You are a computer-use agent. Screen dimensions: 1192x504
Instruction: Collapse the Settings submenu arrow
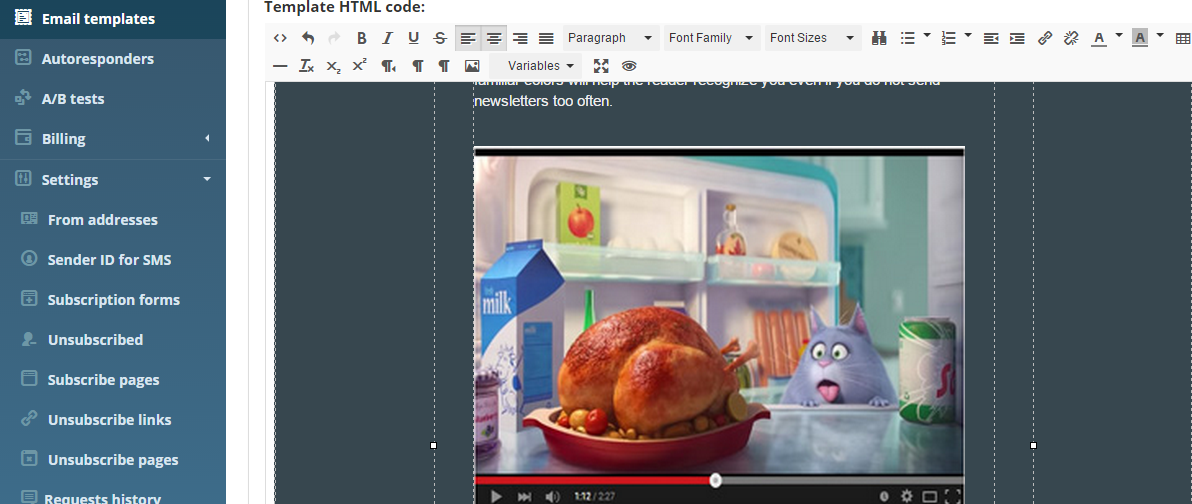207,179
